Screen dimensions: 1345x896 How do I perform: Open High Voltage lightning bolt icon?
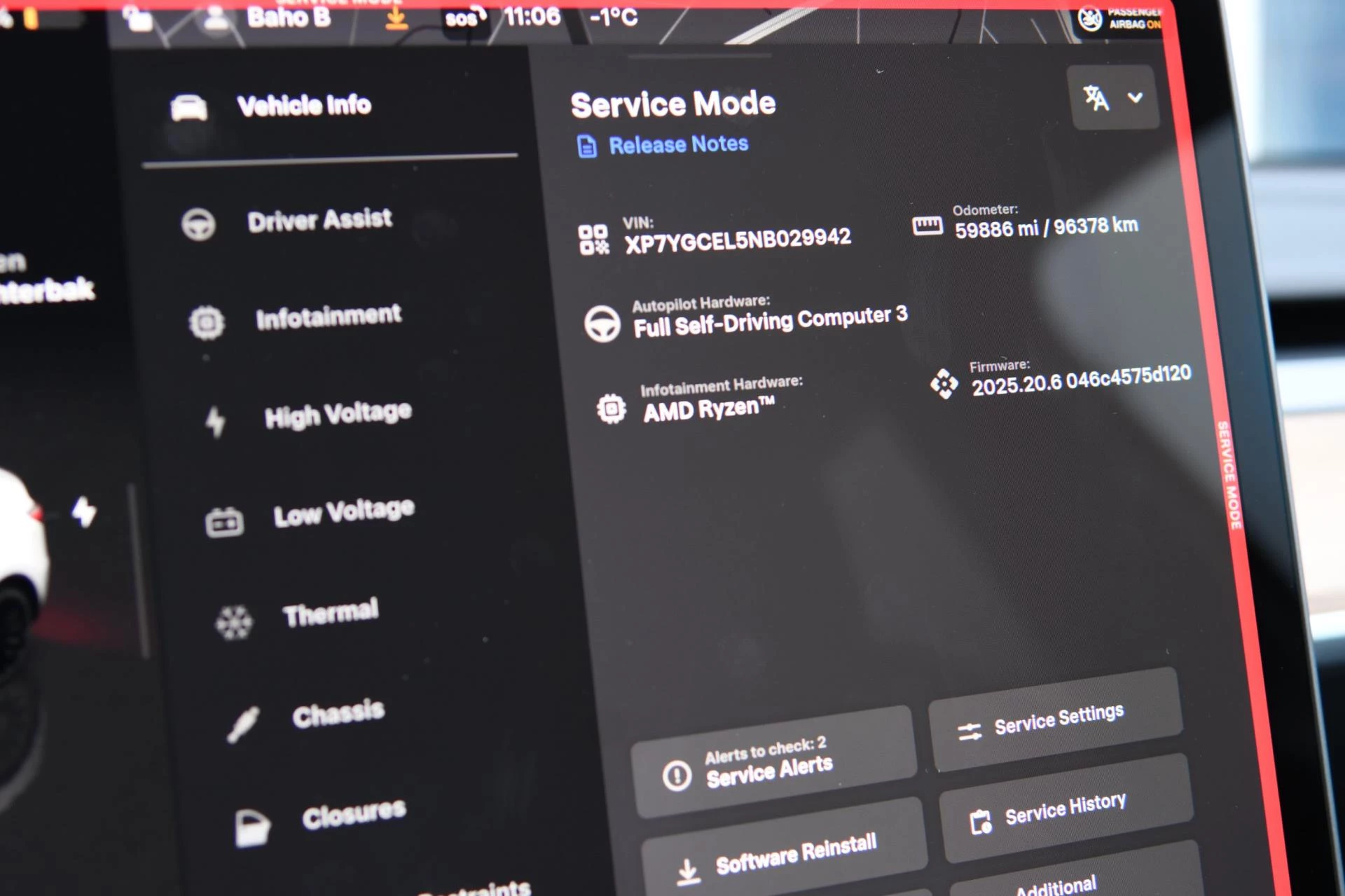pos(216,422)
